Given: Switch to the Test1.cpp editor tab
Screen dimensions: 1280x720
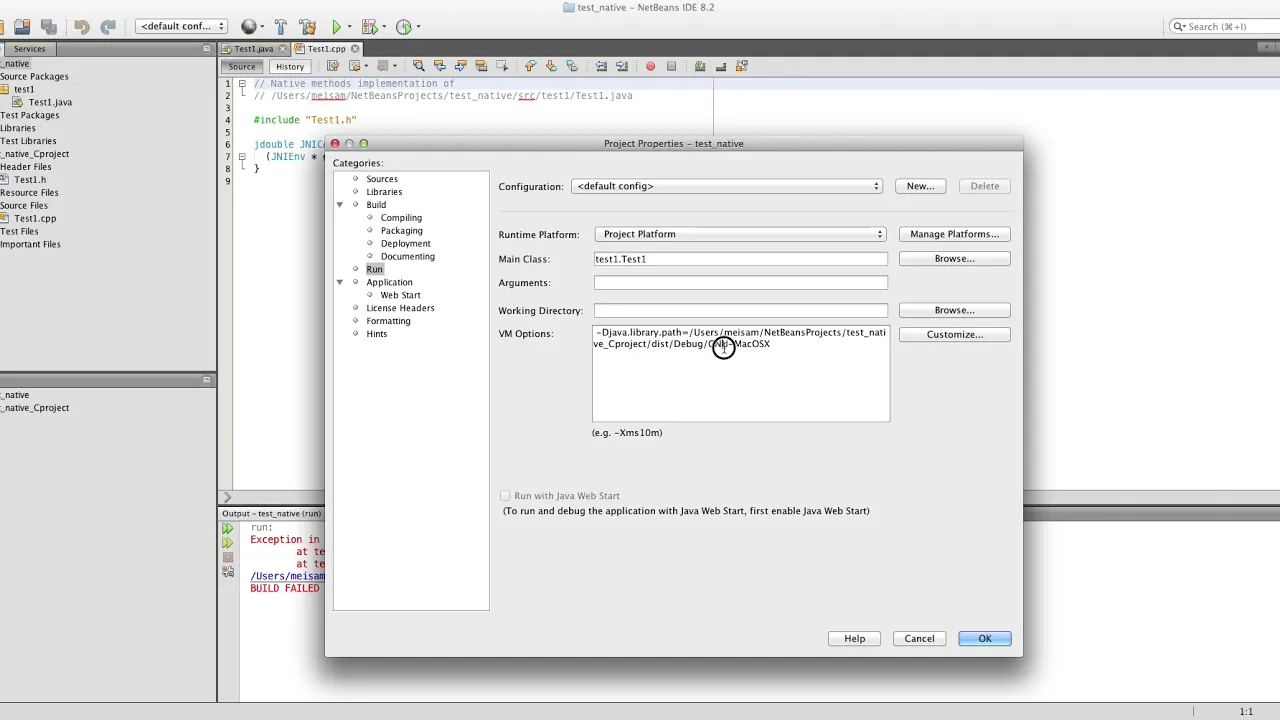Looking at the screenshot, I should pos(326,48).
